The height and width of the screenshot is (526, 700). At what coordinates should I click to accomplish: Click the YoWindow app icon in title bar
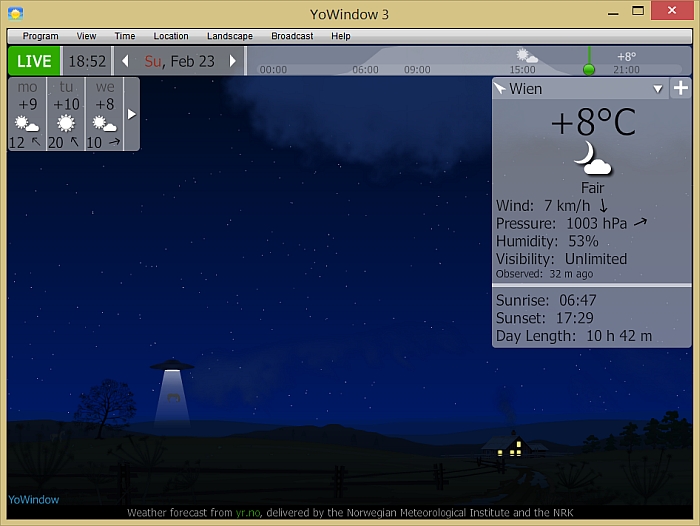click(x=16, y=14)
